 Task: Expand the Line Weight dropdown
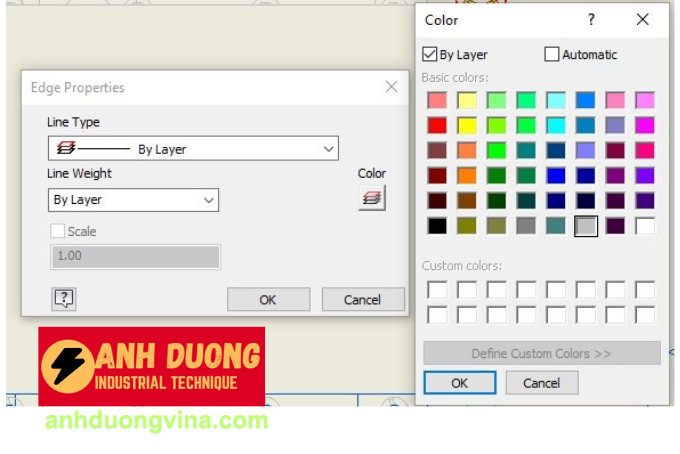(x=133, y=200)
